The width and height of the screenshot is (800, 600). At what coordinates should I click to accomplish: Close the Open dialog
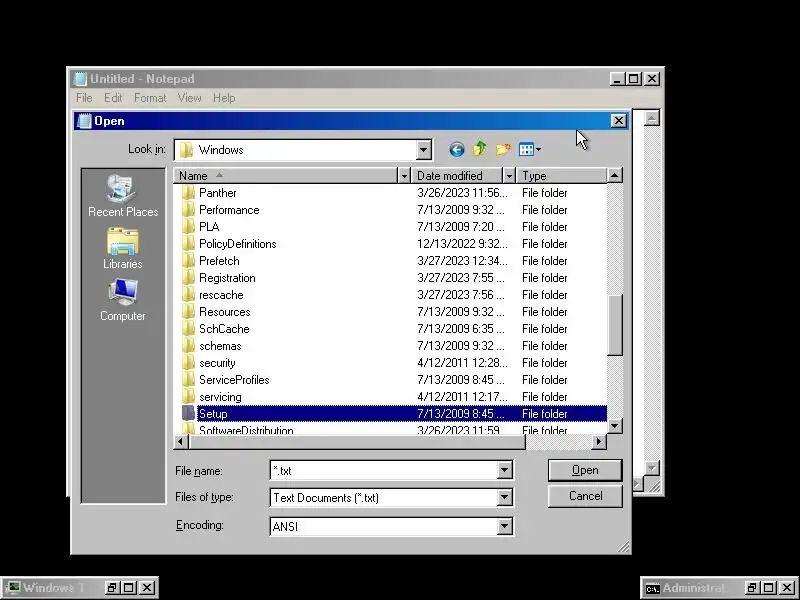pos(618,121)
